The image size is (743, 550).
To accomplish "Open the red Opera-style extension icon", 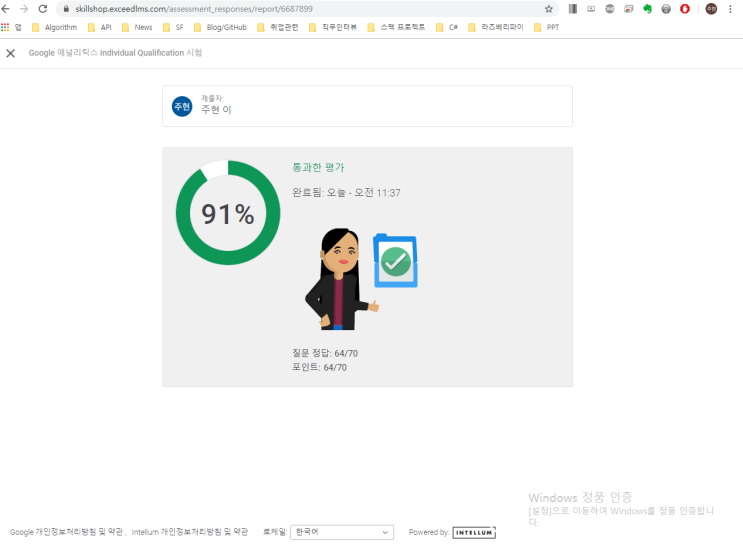I will [x=685, y=9].
